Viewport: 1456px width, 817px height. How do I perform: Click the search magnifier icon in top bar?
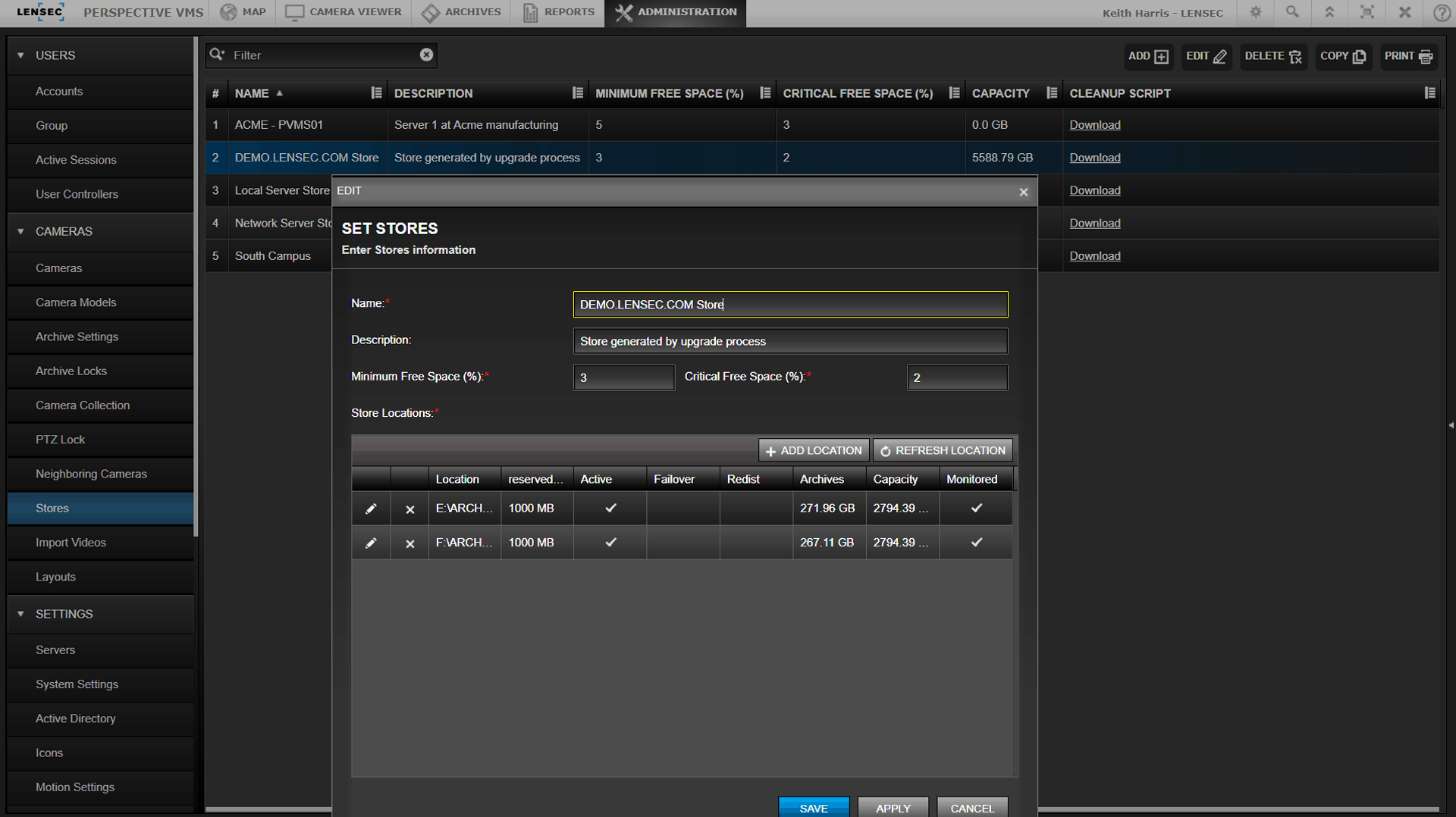1292,12
